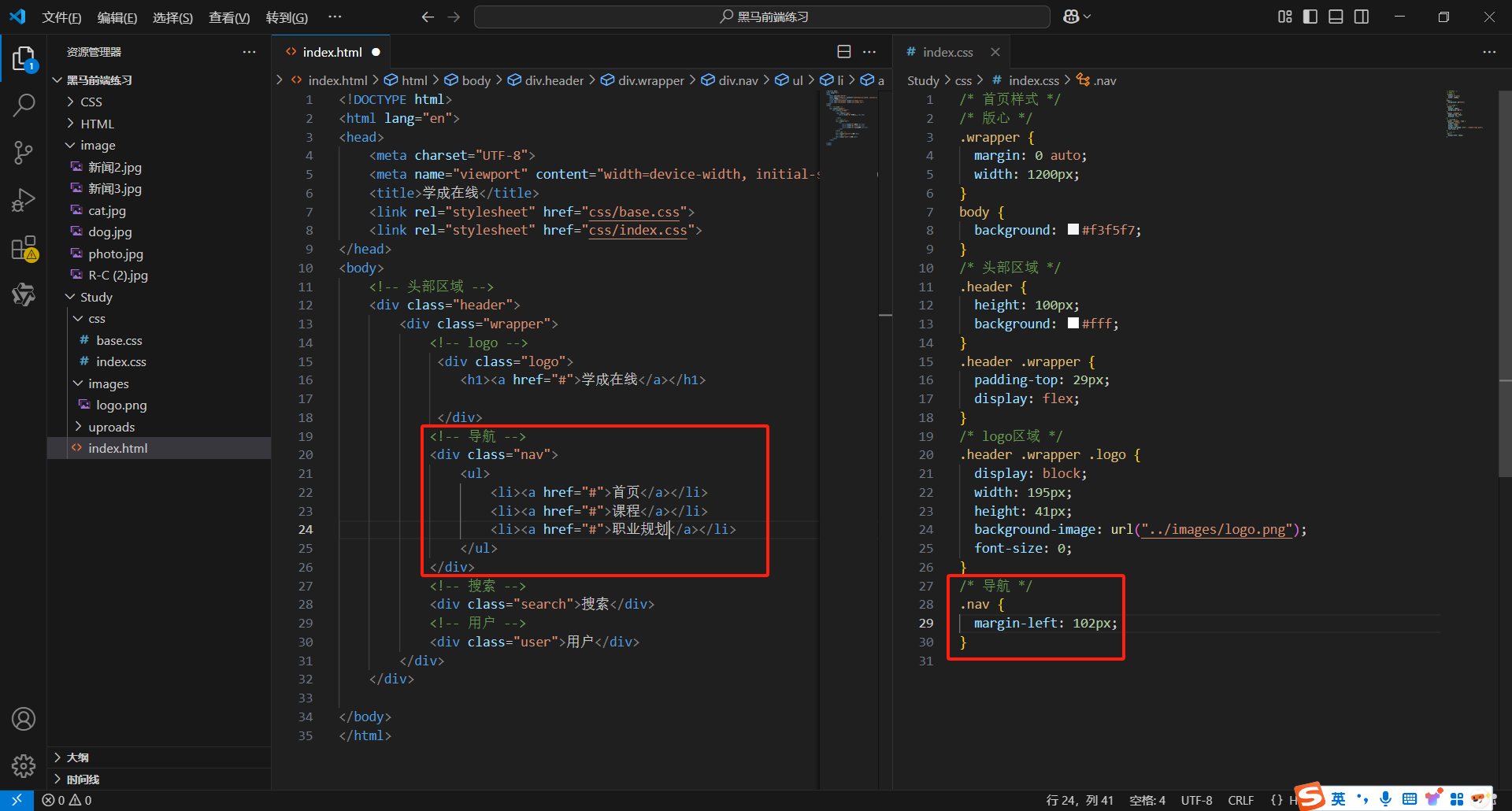Viewport: 1512px width, 811px height.
Task: Open the 查看(V) menu
Action: (229, 17)
